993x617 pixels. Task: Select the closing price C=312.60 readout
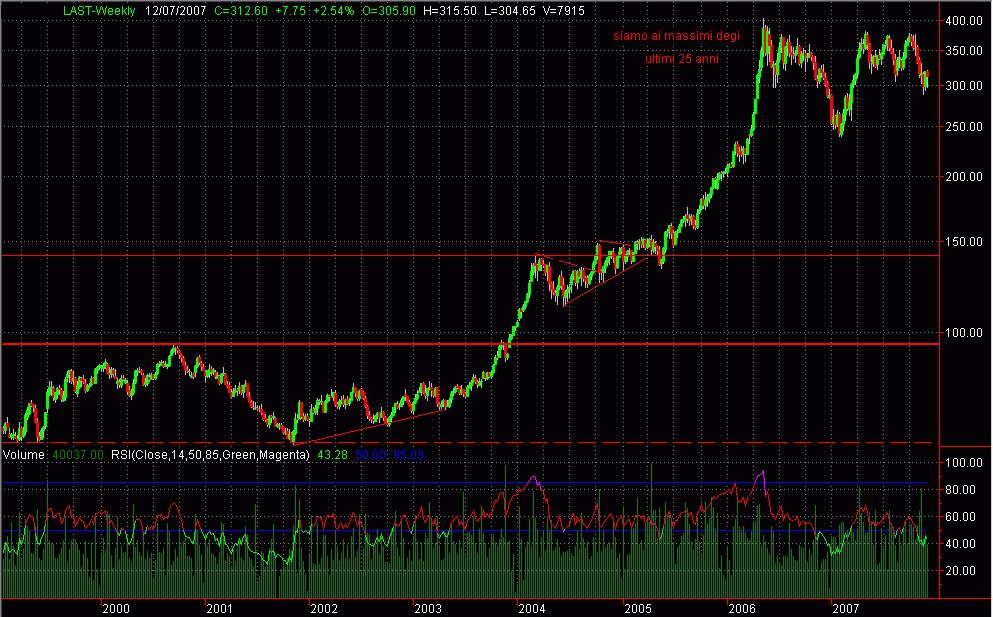pyautogui.click(x=245, y=11)
